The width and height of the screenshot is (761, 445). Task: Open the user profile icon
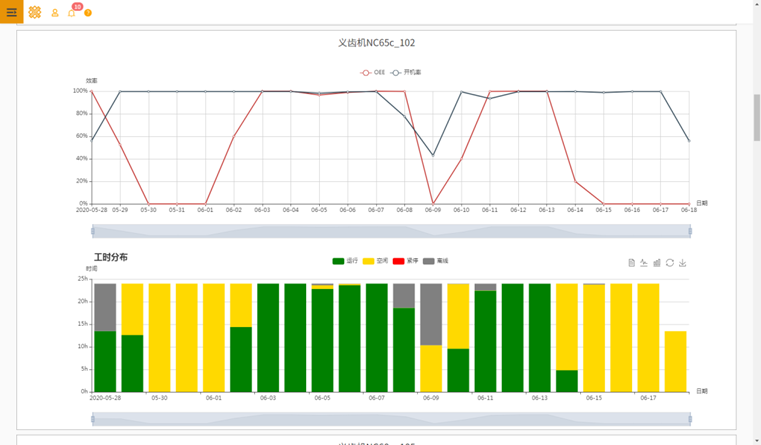(55, 13)
